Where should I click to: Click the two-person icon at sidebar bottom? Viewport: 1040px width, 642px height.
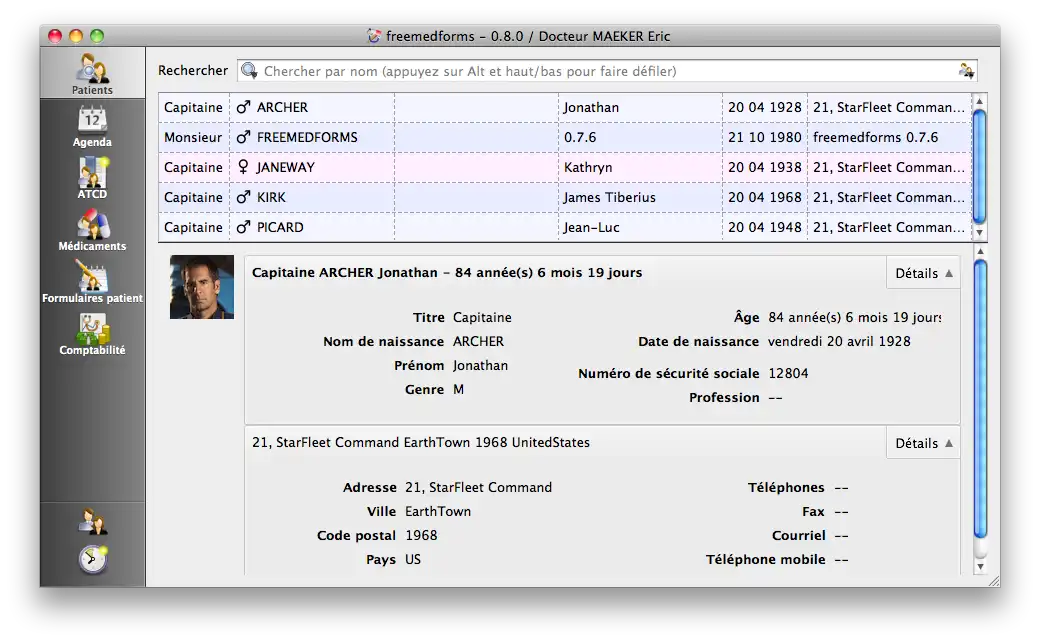coord(93,521)
